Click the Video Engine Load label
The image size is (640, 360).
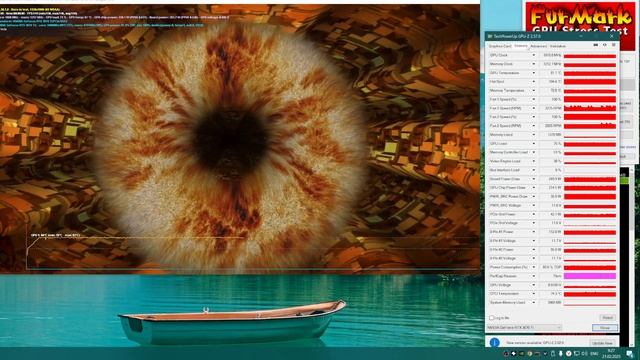coord(505,161)
